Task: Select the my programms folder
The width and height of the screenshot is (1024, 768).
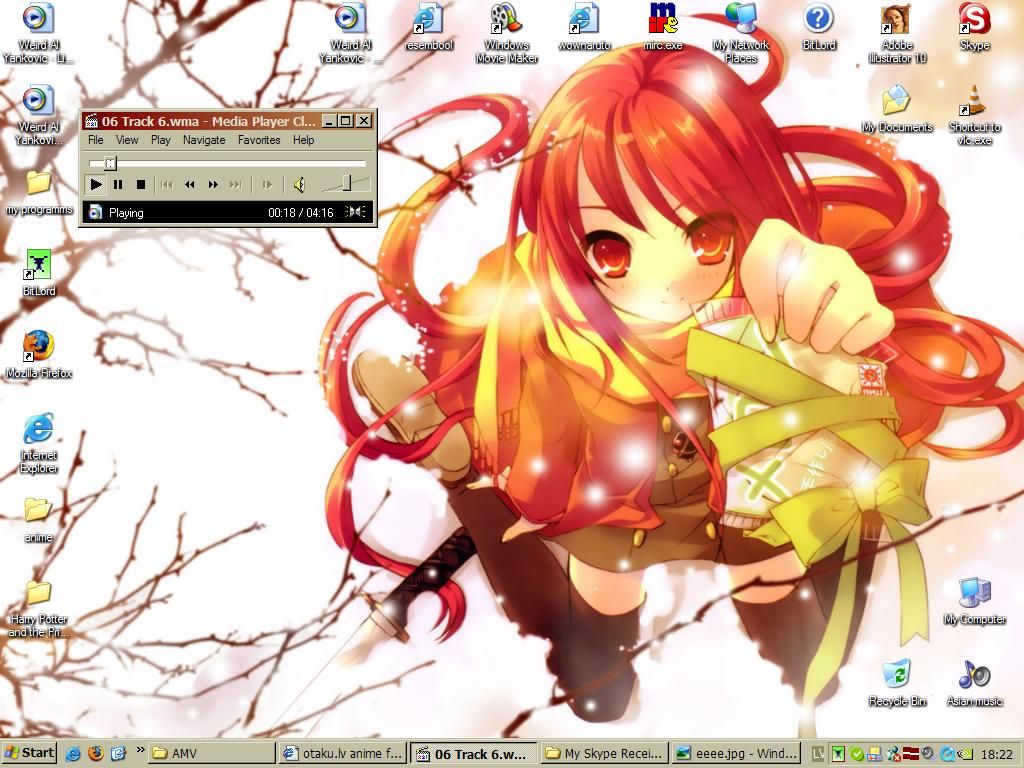Action: (39, 193)
